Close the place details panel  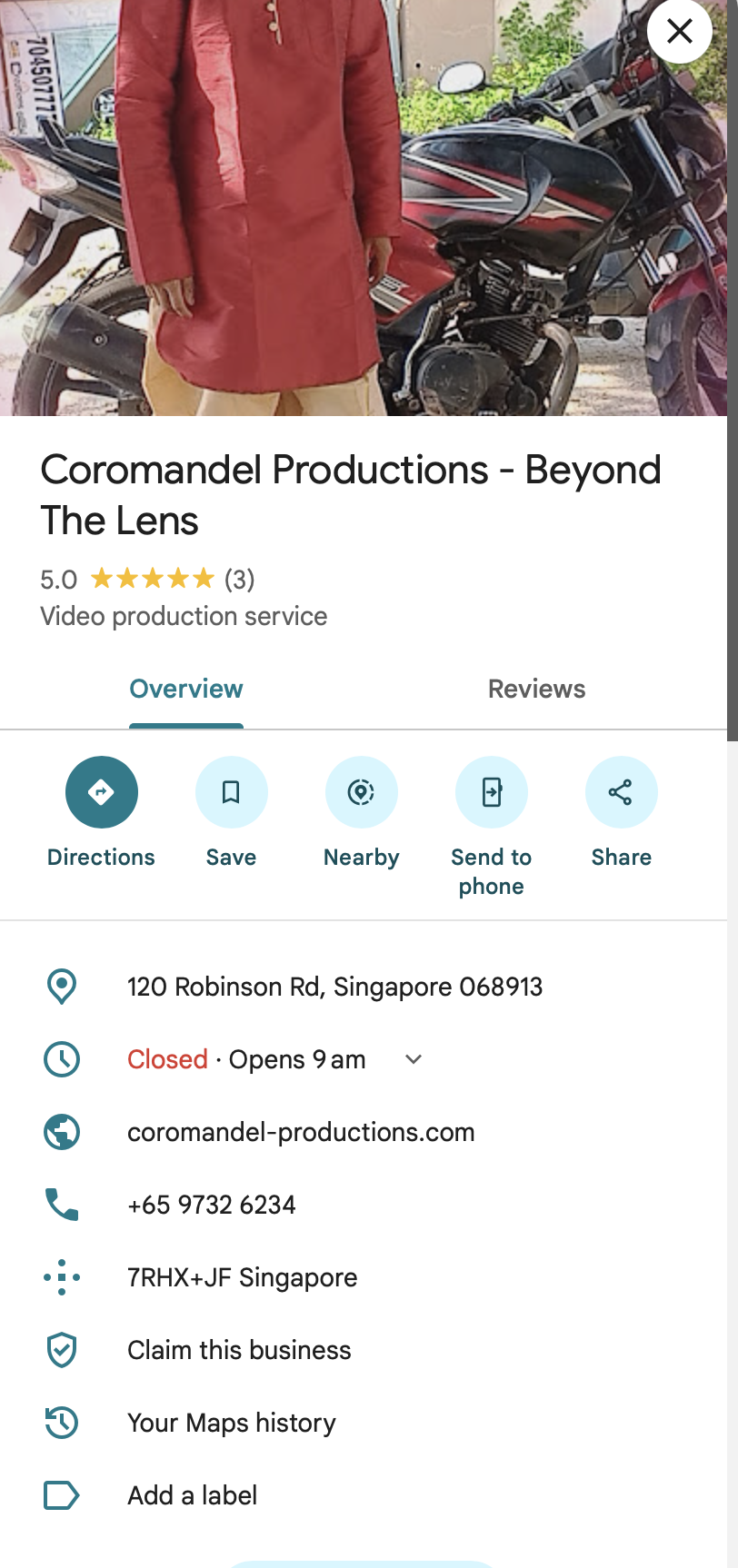680,32
